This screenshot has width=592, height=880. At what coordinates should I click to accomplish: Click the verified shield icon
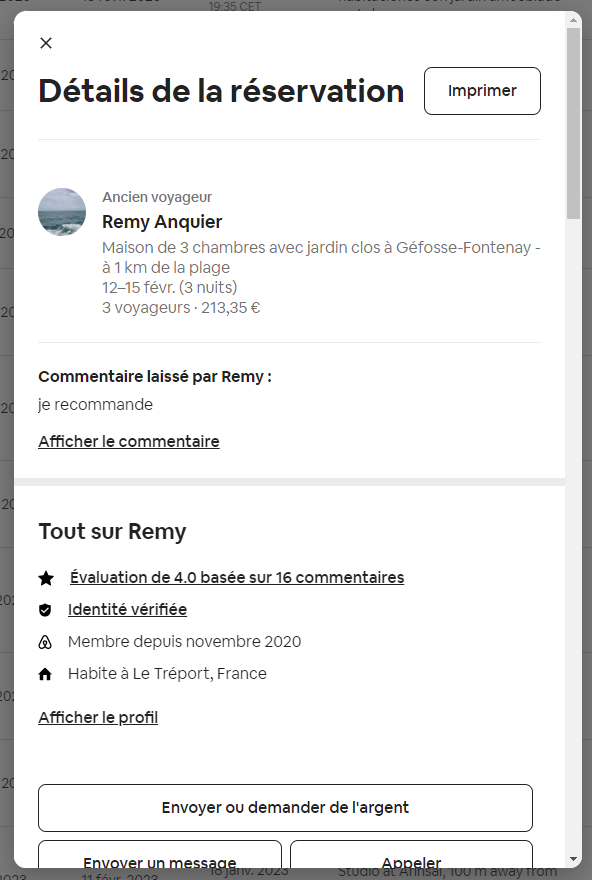pyautogui.click(x=45, y=610)
